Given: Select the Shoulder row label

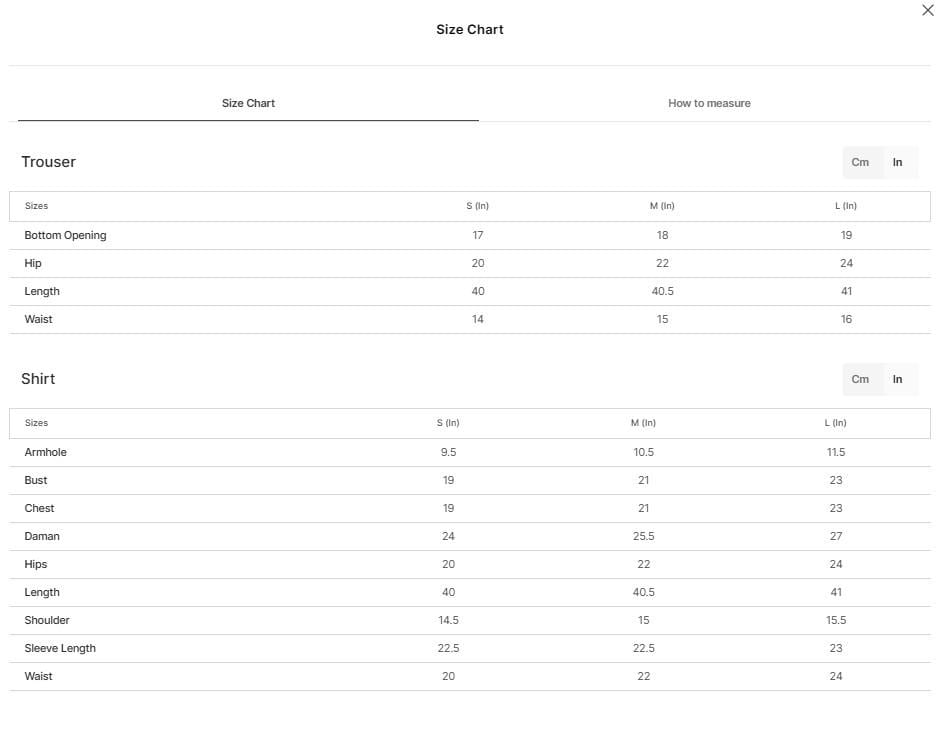Looking at the screenshot, I should click(47, 620).
